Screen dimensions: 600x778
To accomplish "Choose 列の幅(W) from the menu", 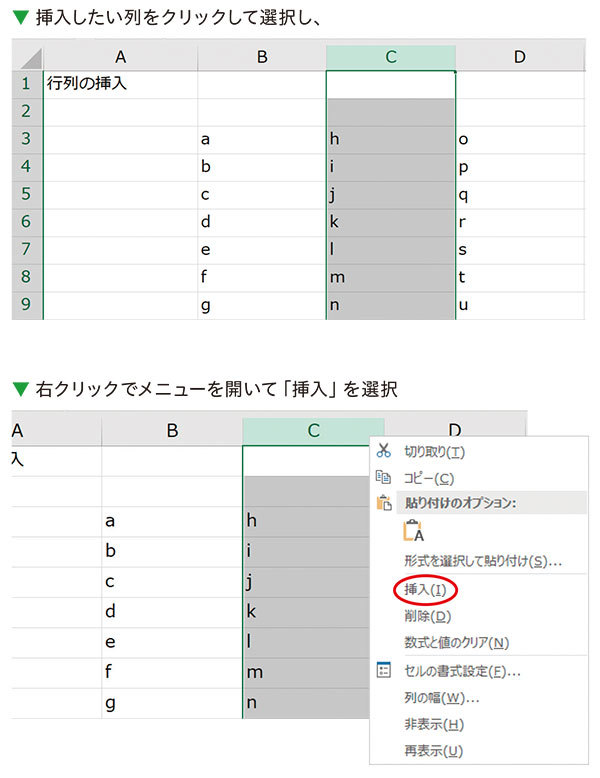I will click(x=442, y=698).
